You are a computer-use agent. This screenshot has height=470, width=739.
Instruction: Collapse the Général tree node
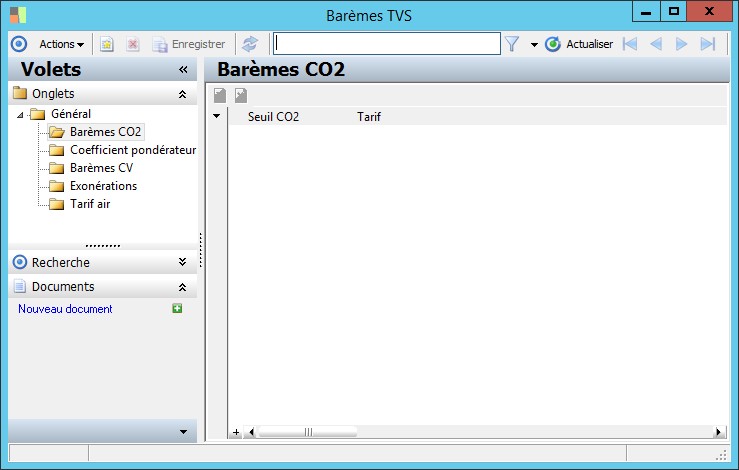pyautogui.click(x=20, y=115)
